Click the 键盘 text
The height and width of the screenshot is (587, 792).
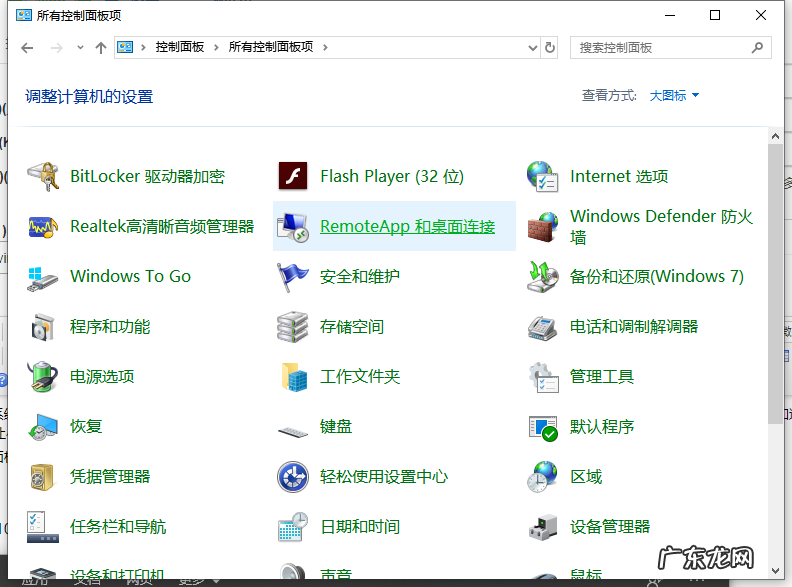click(x=336, y=427)
